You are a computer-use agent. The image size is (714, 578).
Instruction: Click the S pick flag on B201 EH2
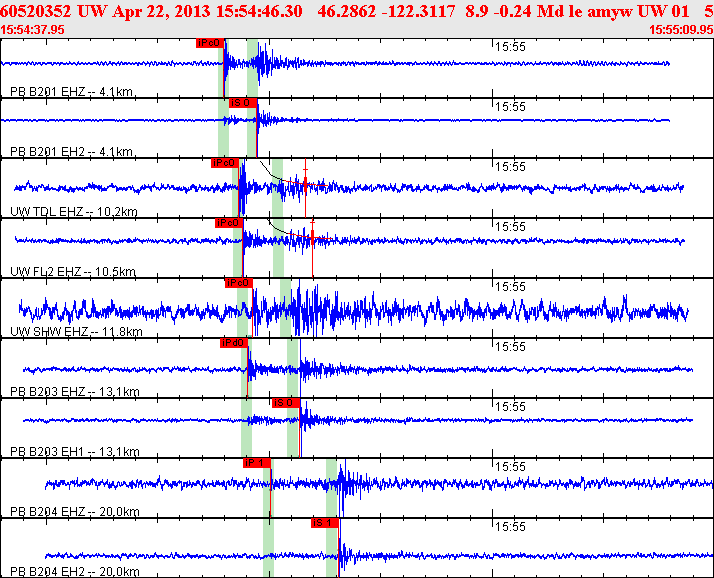click(241, 103)
